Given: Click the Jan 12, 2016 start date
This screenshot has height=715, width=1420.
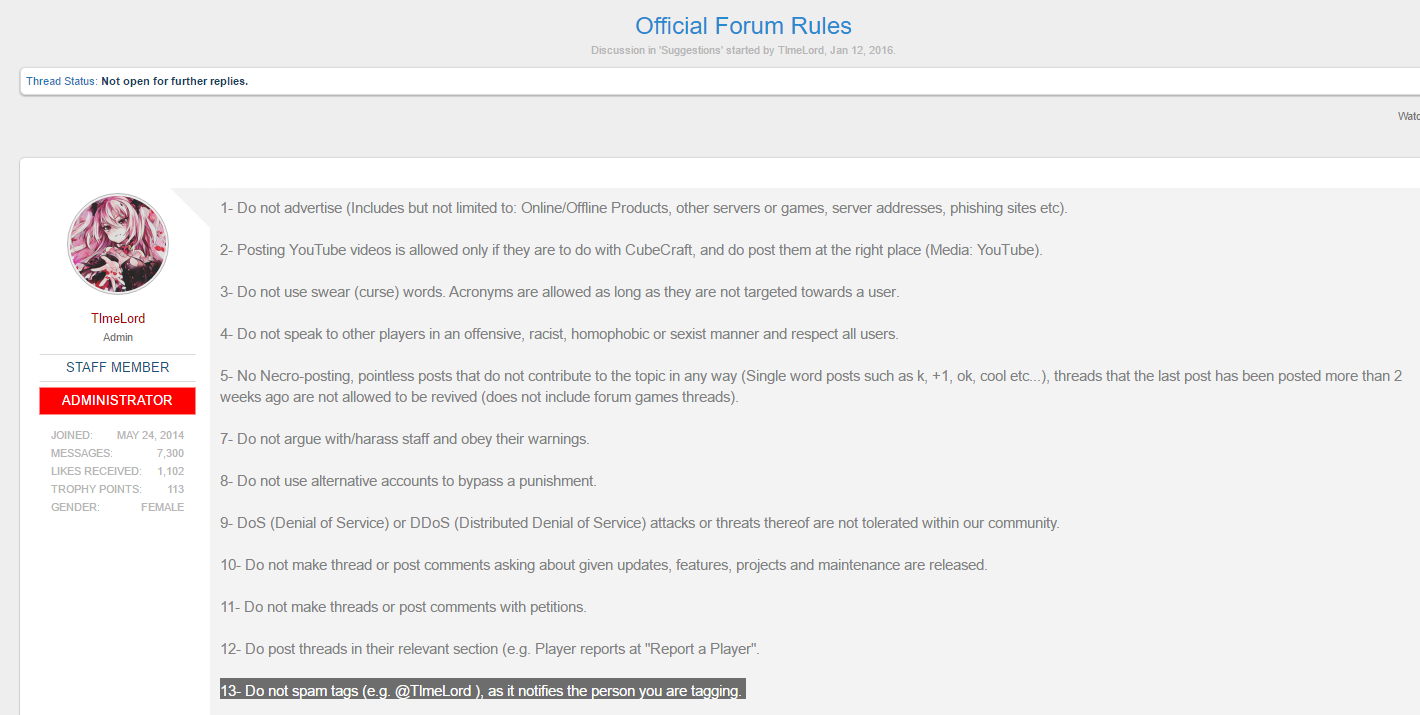Looking at the screenshot, I should 862,50.
